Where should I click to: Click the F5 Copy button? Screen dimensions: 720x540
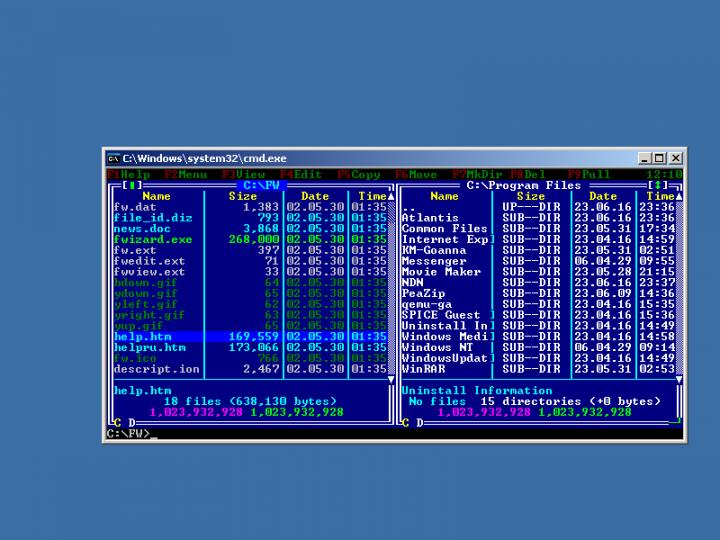point(359,174)
